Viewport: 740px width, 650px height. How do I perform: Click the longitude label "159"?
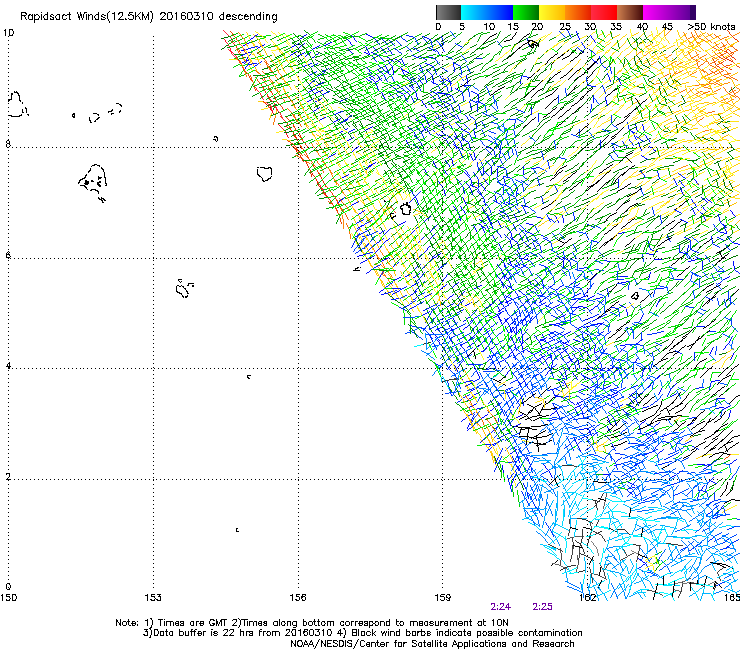tap(442, 598)
